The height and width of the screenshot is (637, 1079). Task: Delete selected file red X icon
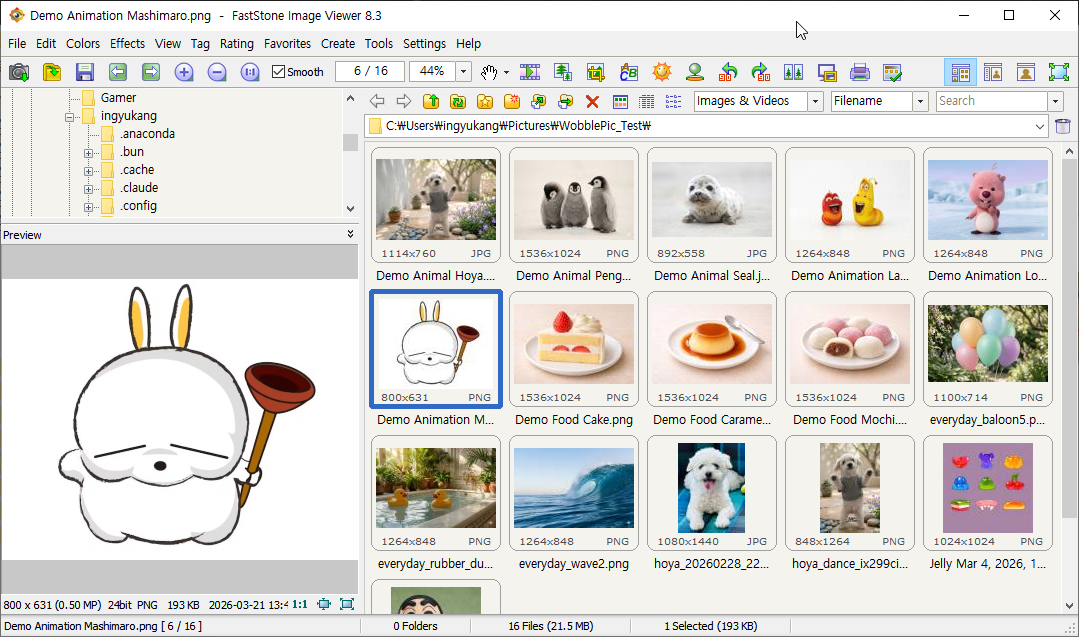point(592,102)
